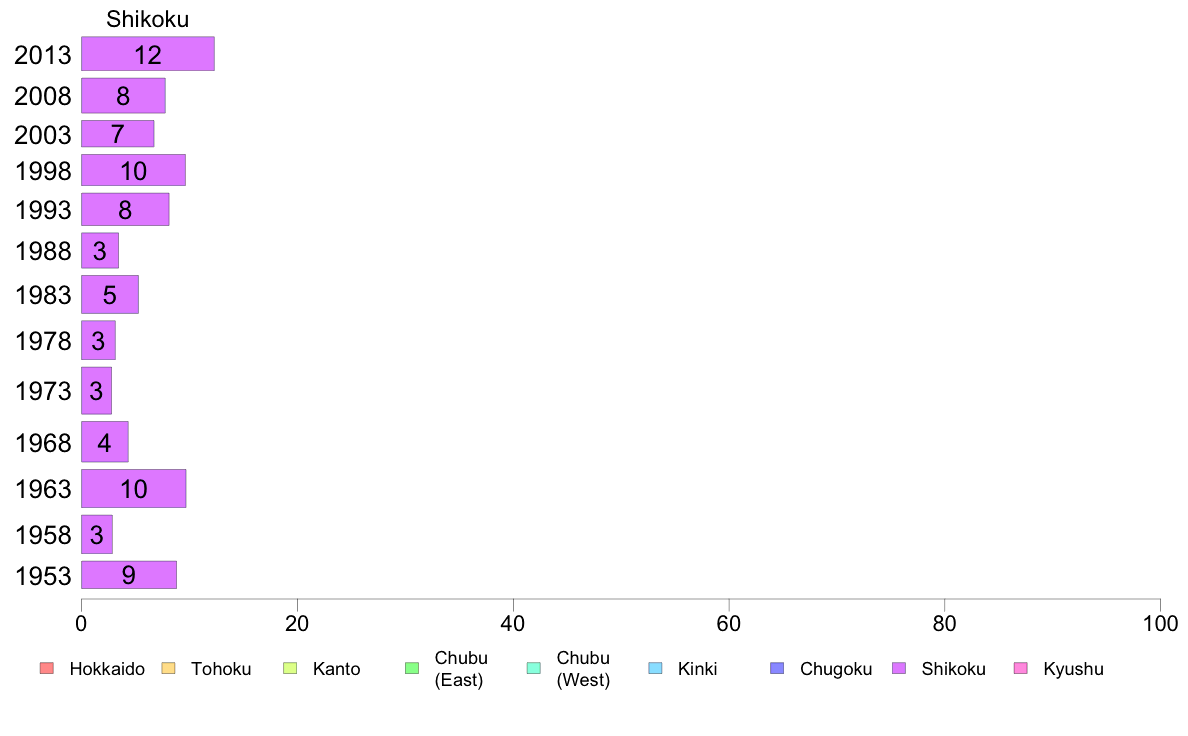Click the Shikoku column title
The height and width of the screenshot is (736, 1188).
click(x=148, y=19)
